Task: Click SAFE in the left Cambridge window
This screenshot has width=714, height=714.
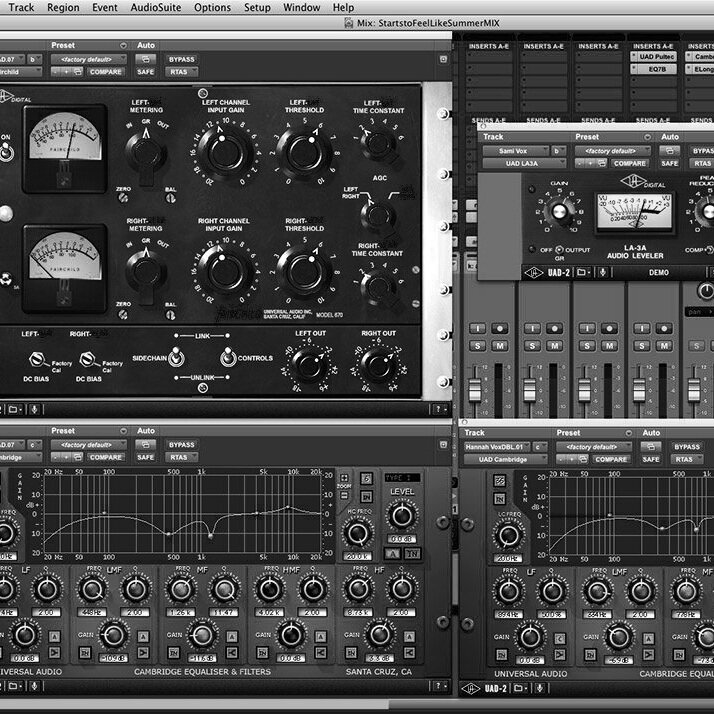Action: (x=145, y=457)
